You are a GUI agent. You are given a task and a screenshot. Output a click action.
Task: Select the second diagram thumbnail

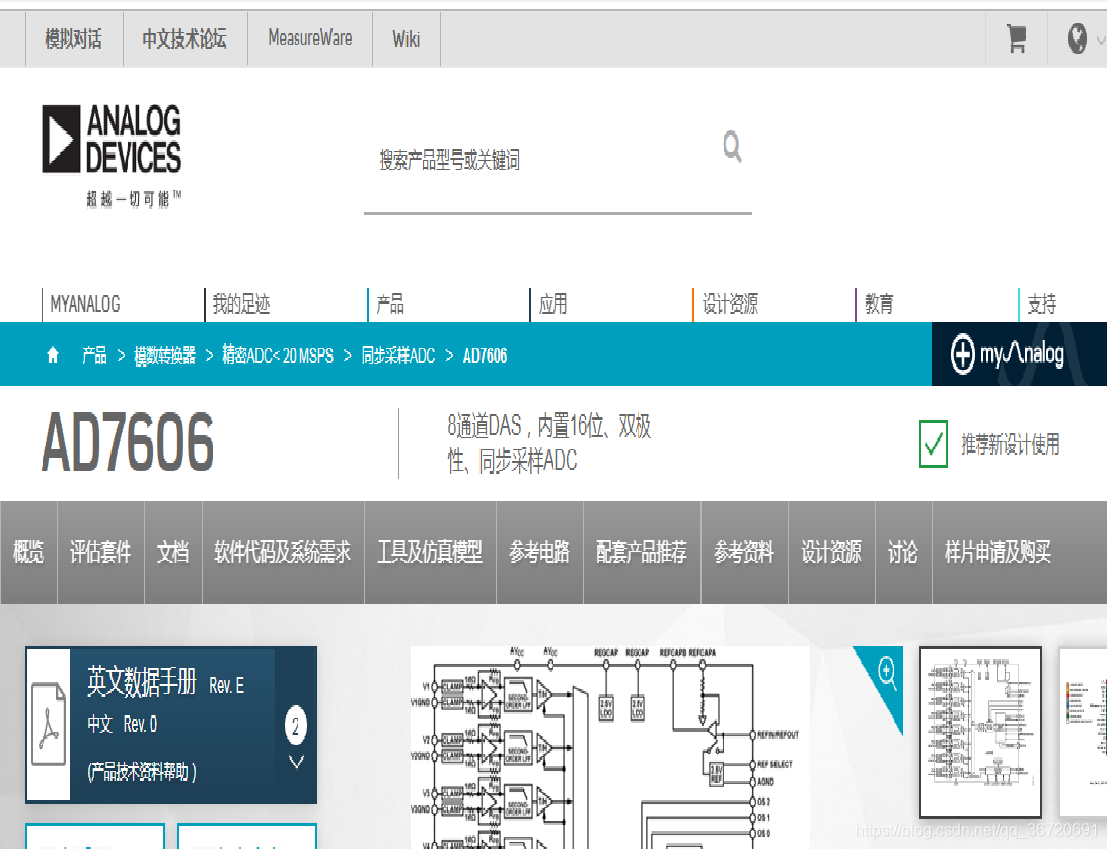tap(1082, 732)
